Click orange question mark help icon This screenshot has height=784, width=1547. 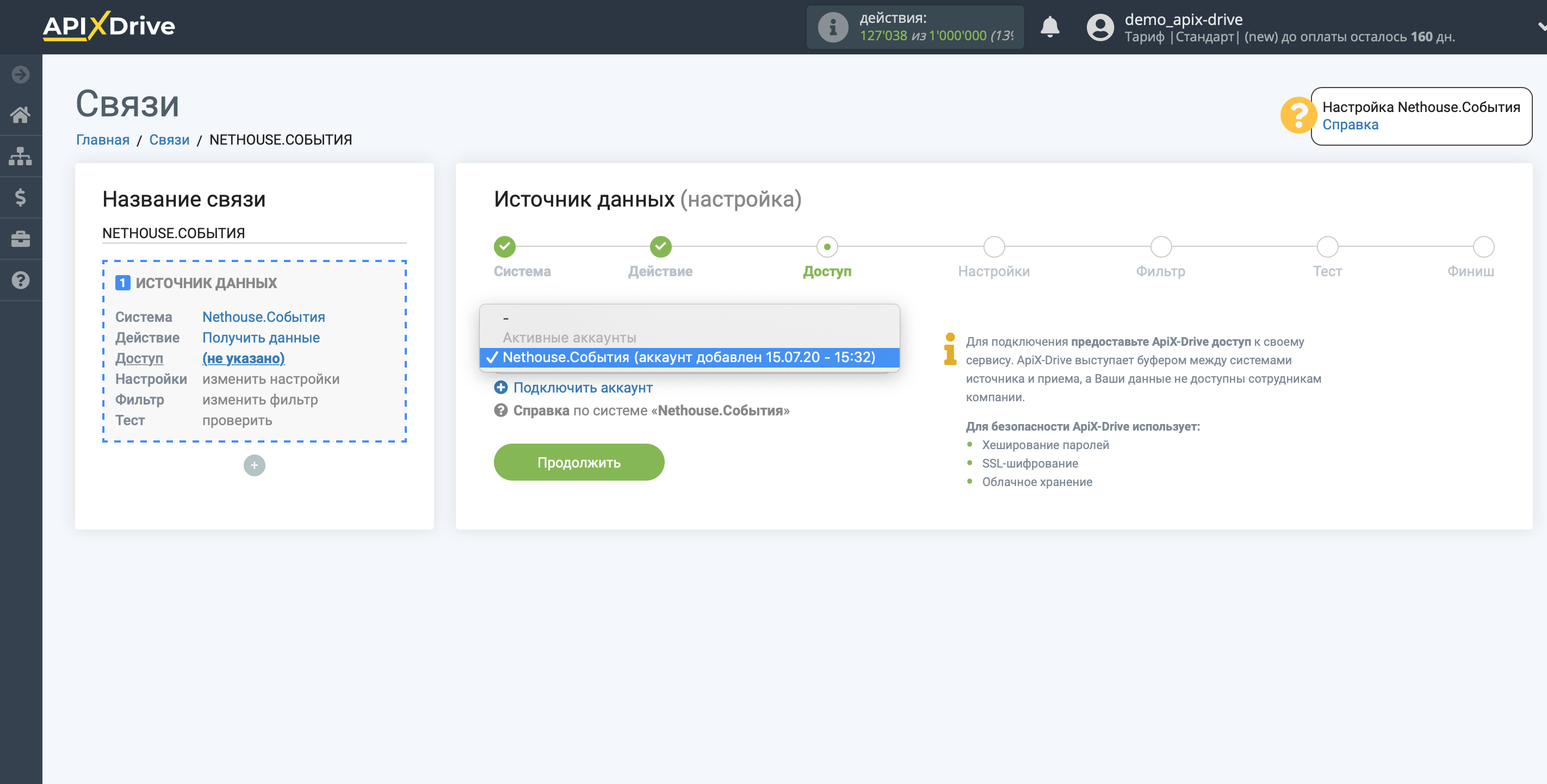1297,115
